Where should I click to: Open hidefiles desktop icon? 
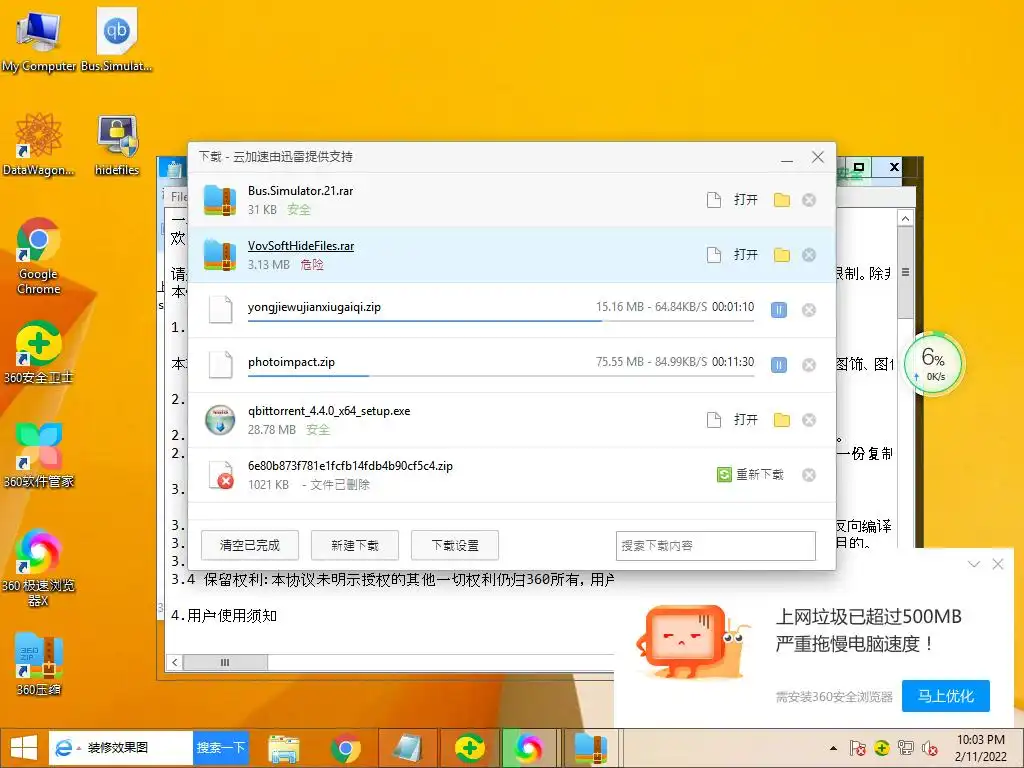tap(117, 144)
